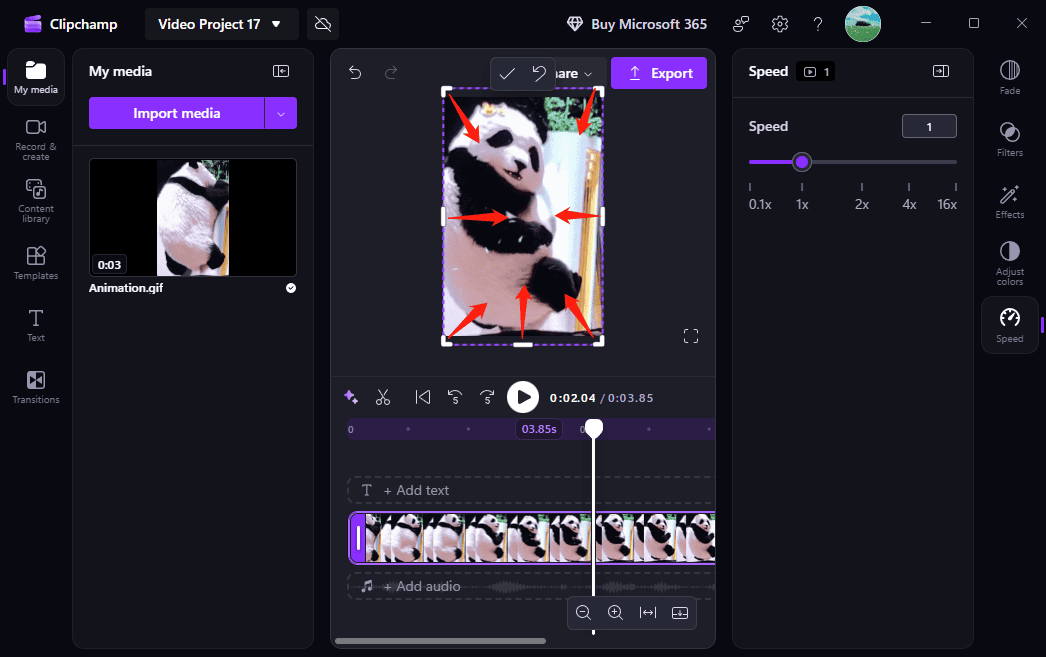1046x657 pixels.
Task: Fit timeline to screen
Action: 647,613
